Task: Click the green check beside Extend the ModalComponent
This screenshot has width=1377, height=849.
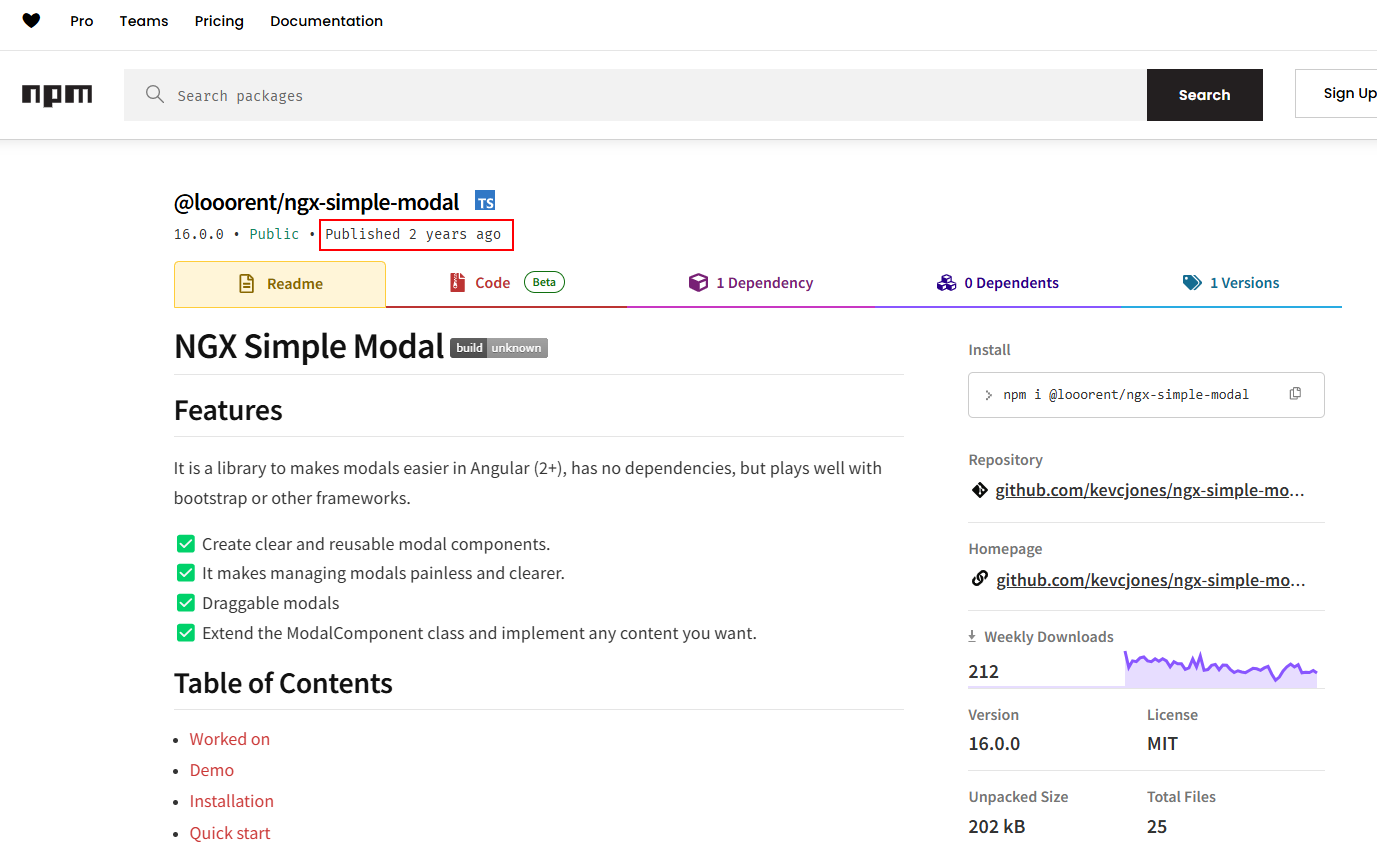Action: click(185, 633)
